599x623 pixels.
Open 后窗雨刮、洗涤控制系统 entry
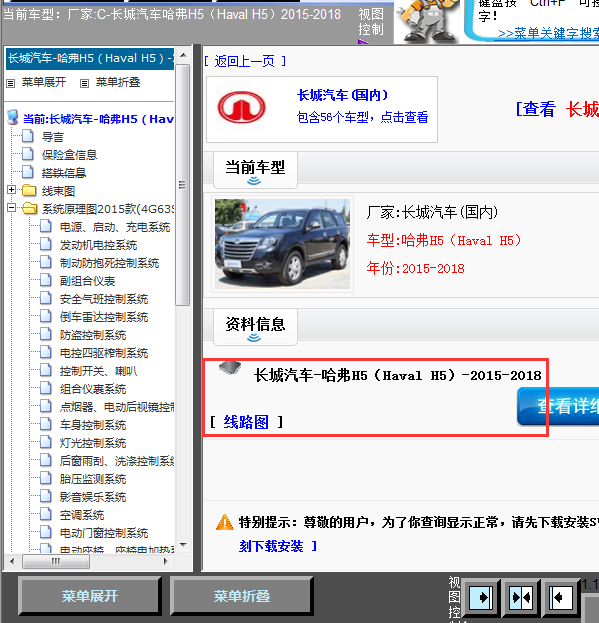[117, 461]
